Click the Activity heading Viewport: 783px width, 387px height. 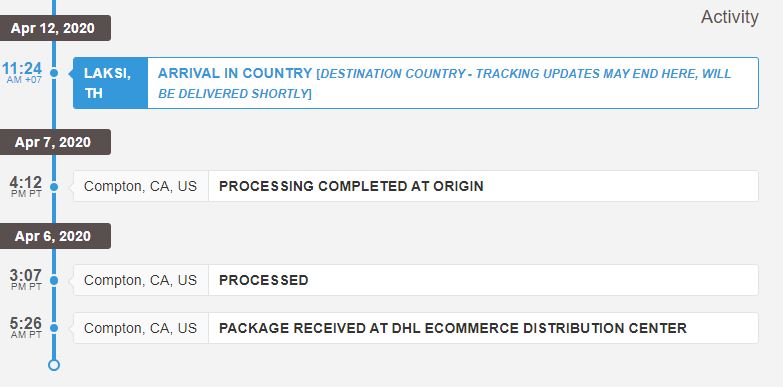pyautogui.click(x=730, y=17)
